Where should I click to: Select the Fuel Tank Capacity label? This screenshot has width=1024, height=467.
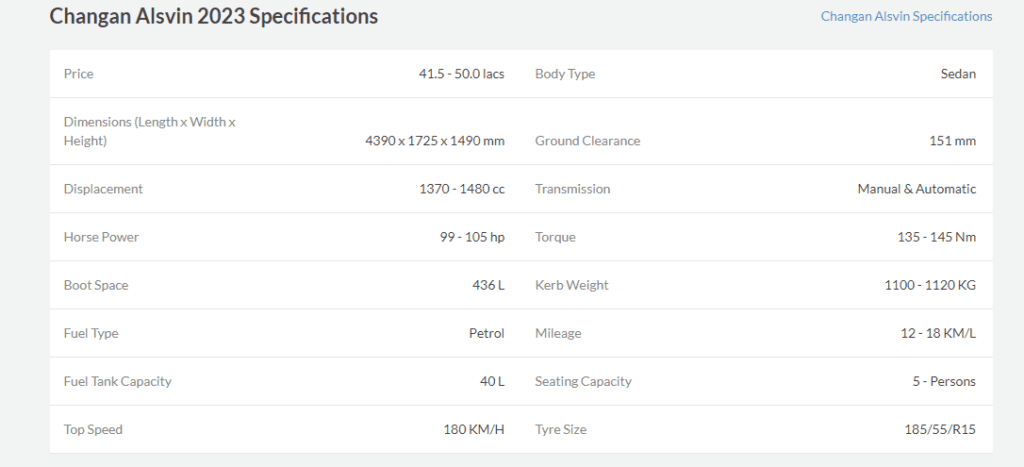pos(118,381)
